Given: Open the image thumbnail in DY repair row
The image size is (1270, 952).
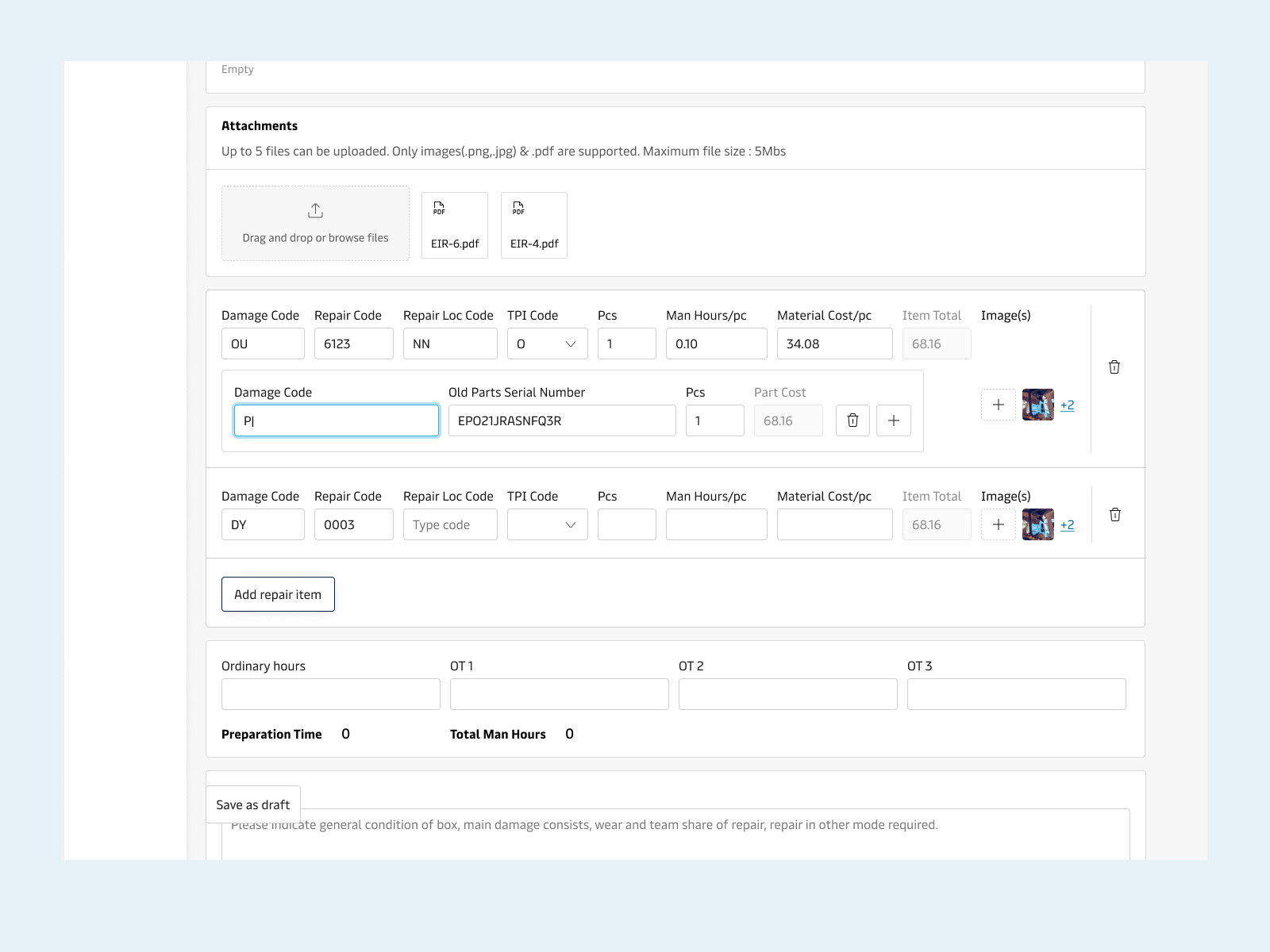Looking at the screenshot, I should click(1037, 524).
